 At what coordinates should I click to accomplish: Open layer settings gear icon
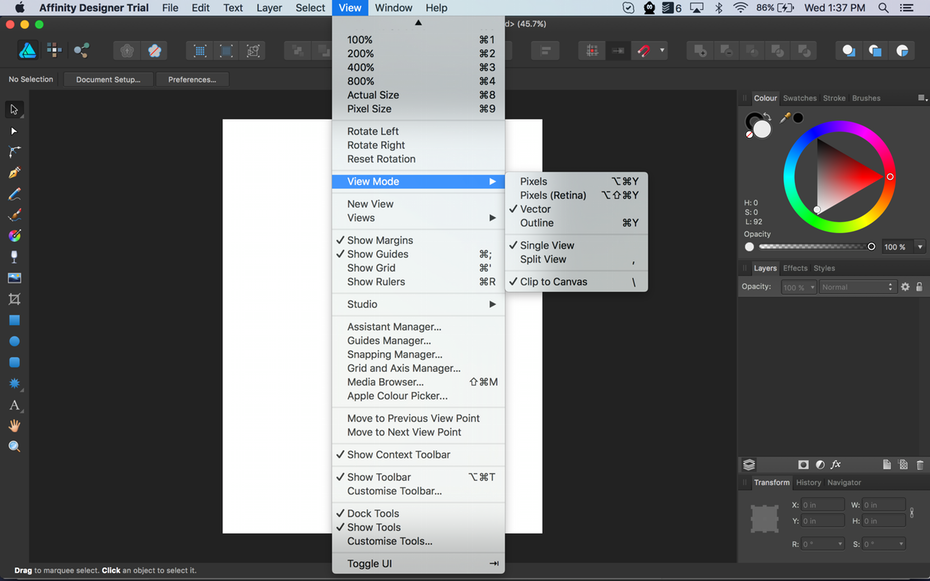pos(905,287)
